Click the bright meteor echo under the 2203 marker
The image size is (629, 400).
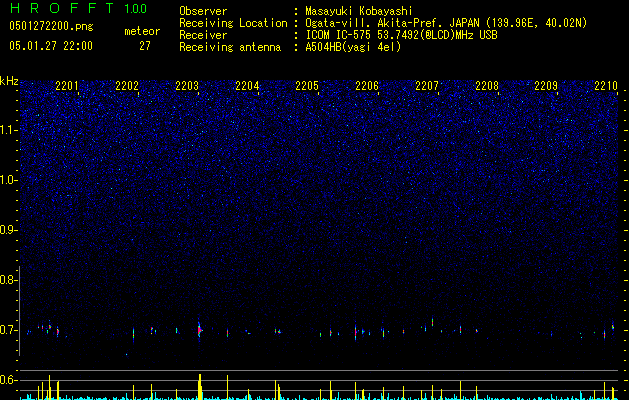[x=199, y=330]
